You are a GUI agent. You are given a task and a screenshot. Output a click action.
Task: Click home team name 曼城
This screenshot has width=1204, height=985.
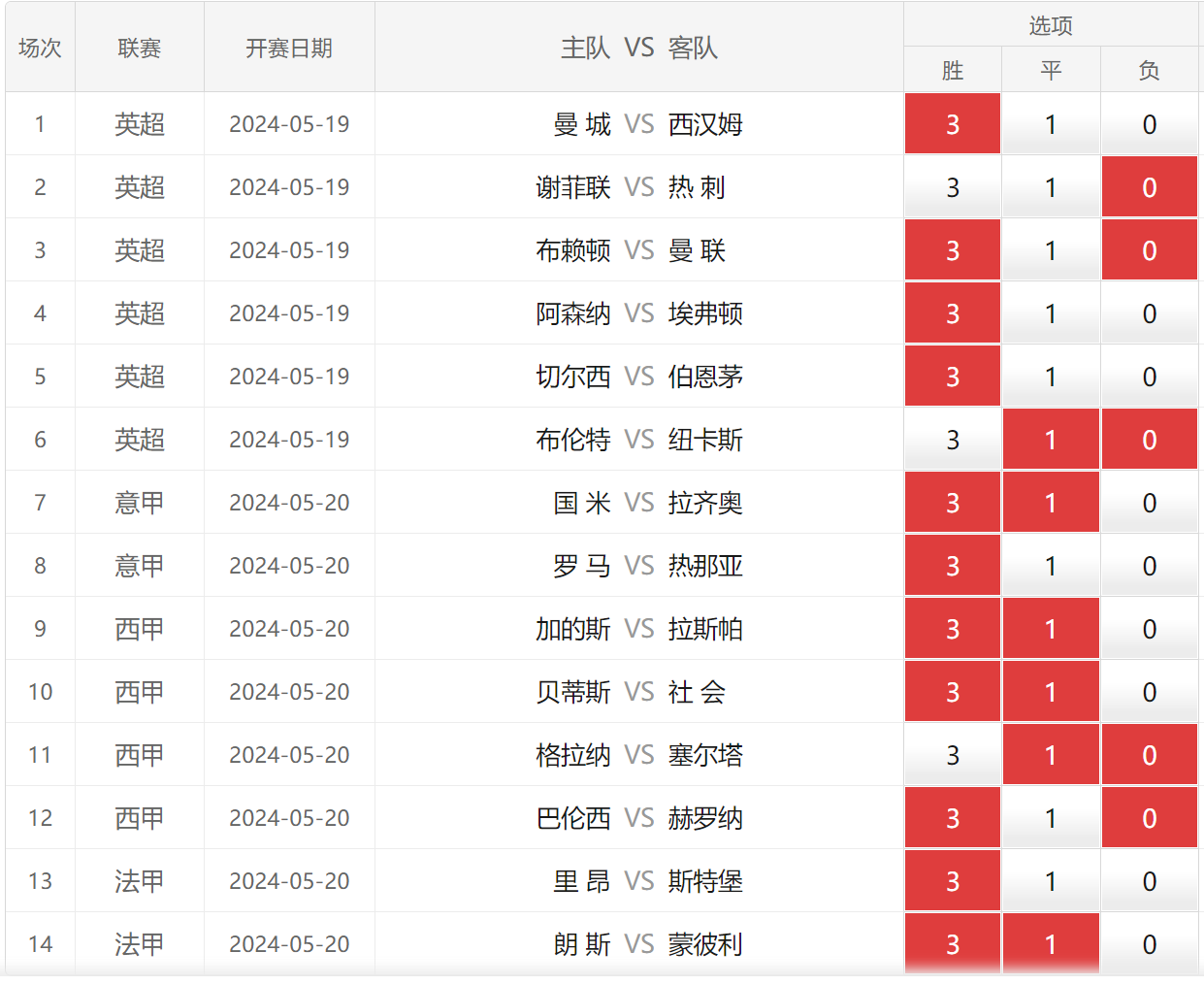pos(582,124)
